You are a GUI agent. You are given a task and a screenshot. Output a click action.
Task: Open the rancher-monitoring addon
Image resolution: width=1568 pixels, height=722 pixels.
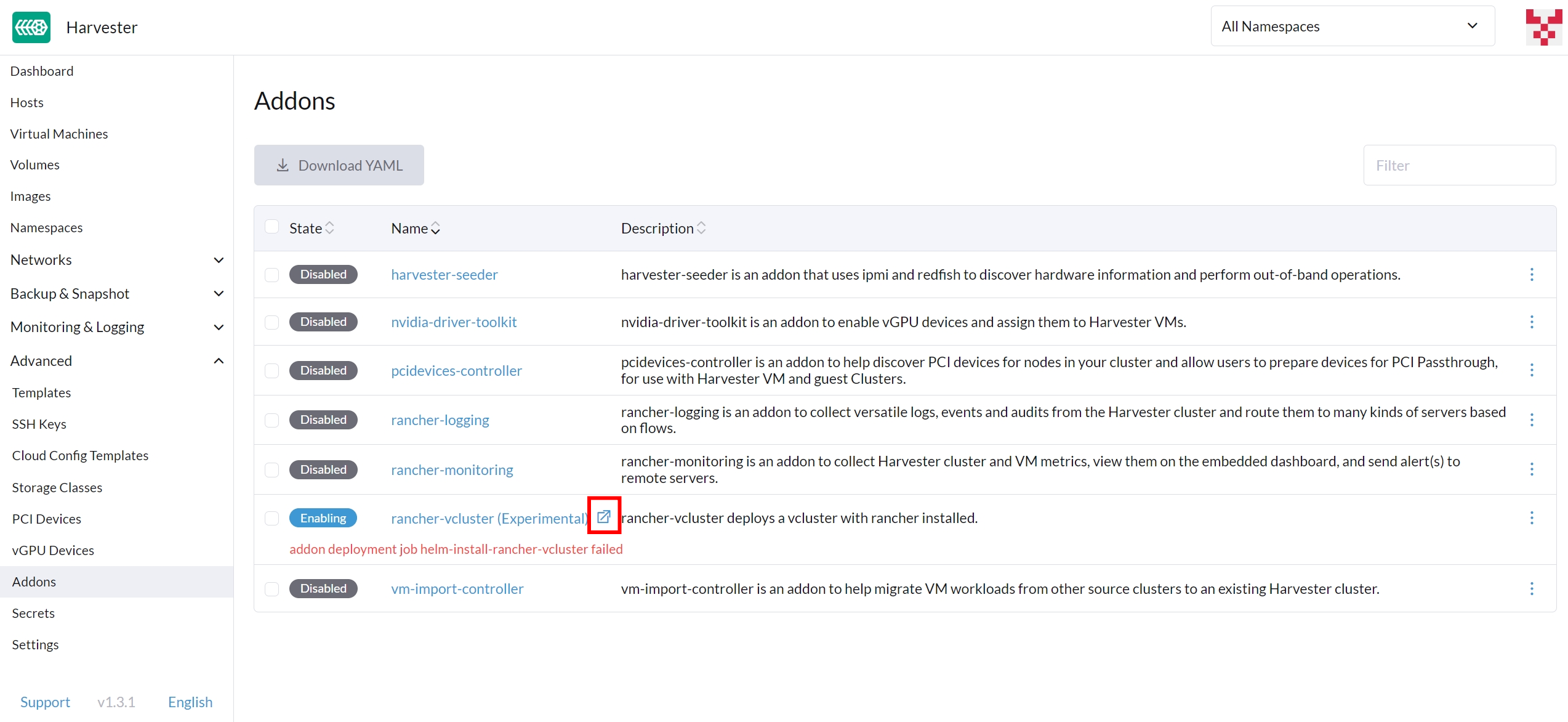pyautogui.click(x=452, y=470)
